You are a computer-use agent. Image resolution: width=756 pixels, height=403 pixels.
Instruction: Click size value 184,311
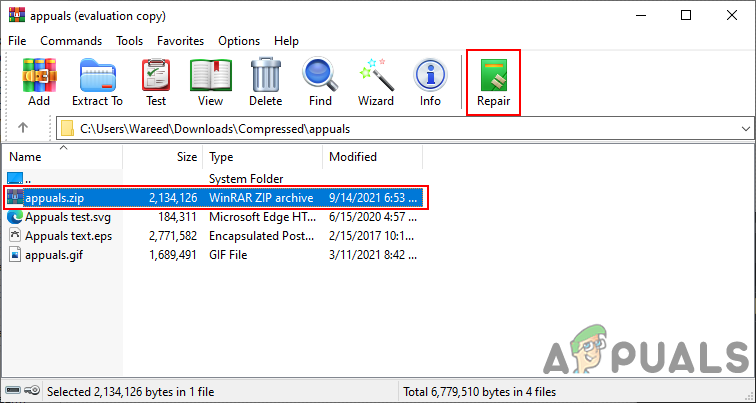tap(177, 217)
